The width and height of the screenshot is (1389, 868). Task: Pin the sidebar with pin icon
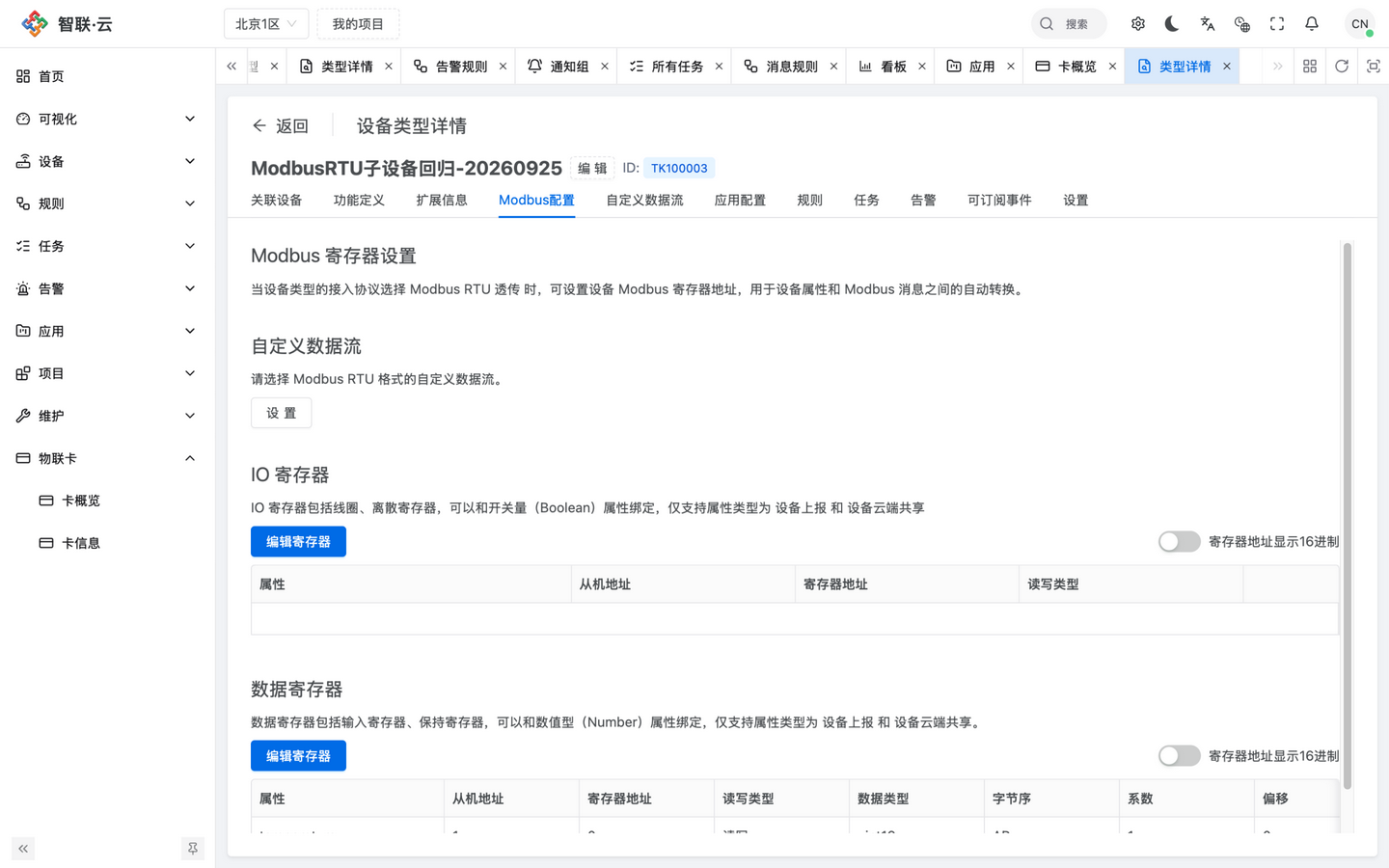pos(193,849)
